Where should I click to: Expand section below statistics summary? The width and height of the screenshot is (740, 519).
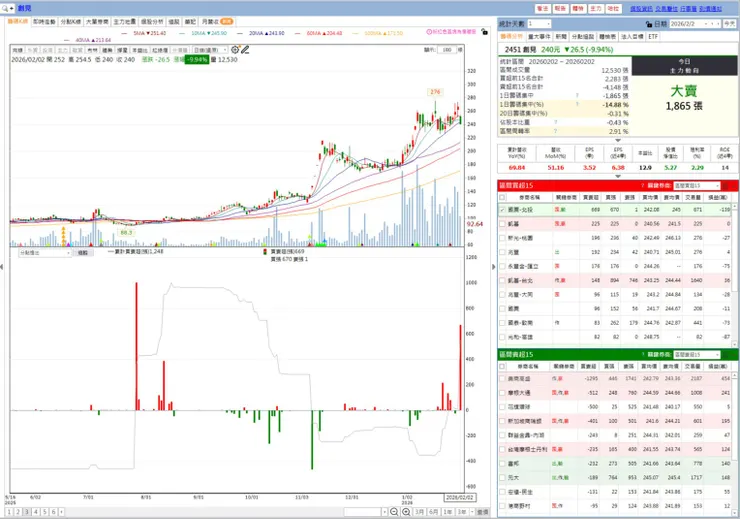(618, 140)
